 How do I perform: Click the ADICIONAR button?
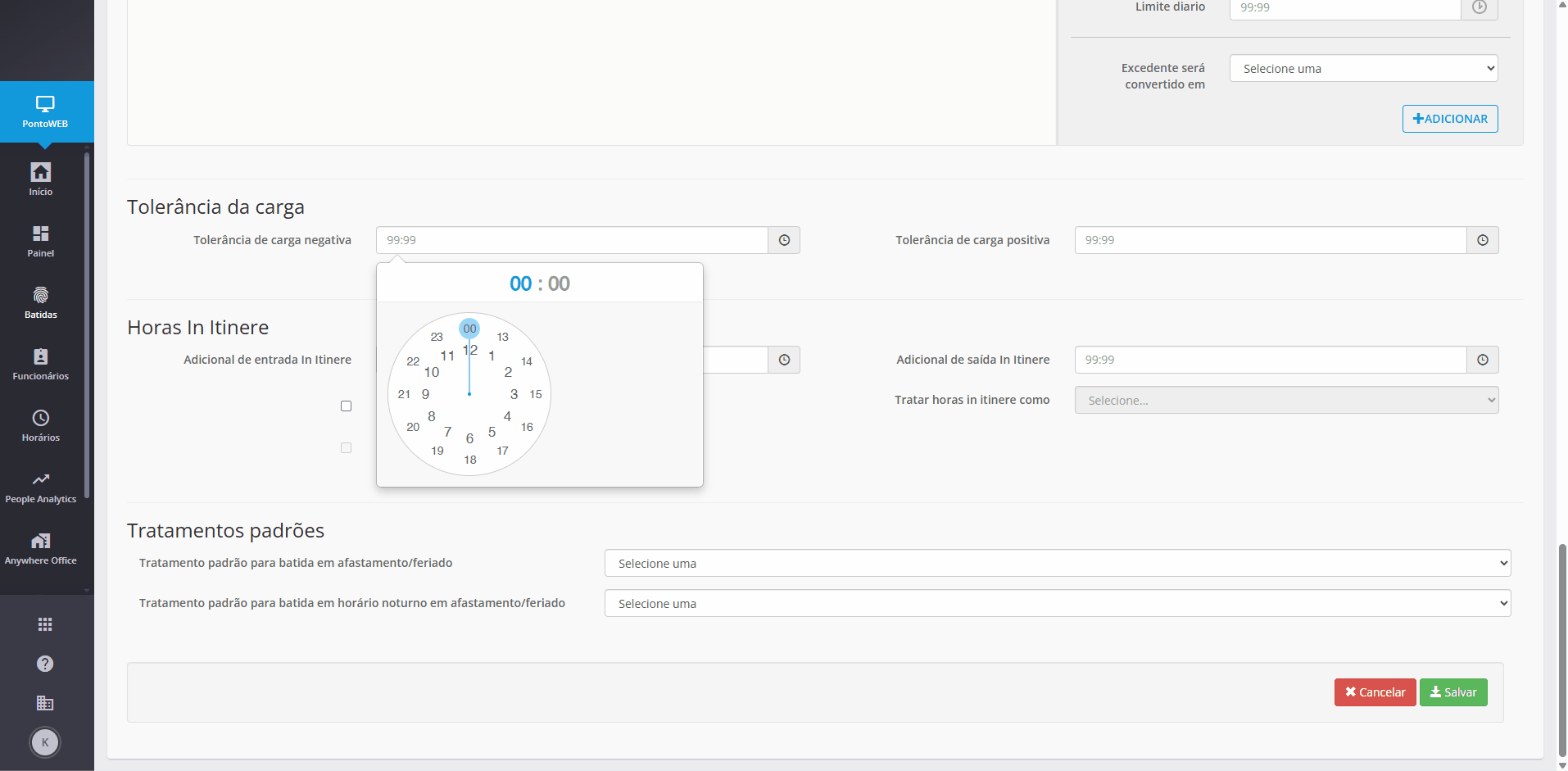pyautogui.click(x=1450, y=119)
